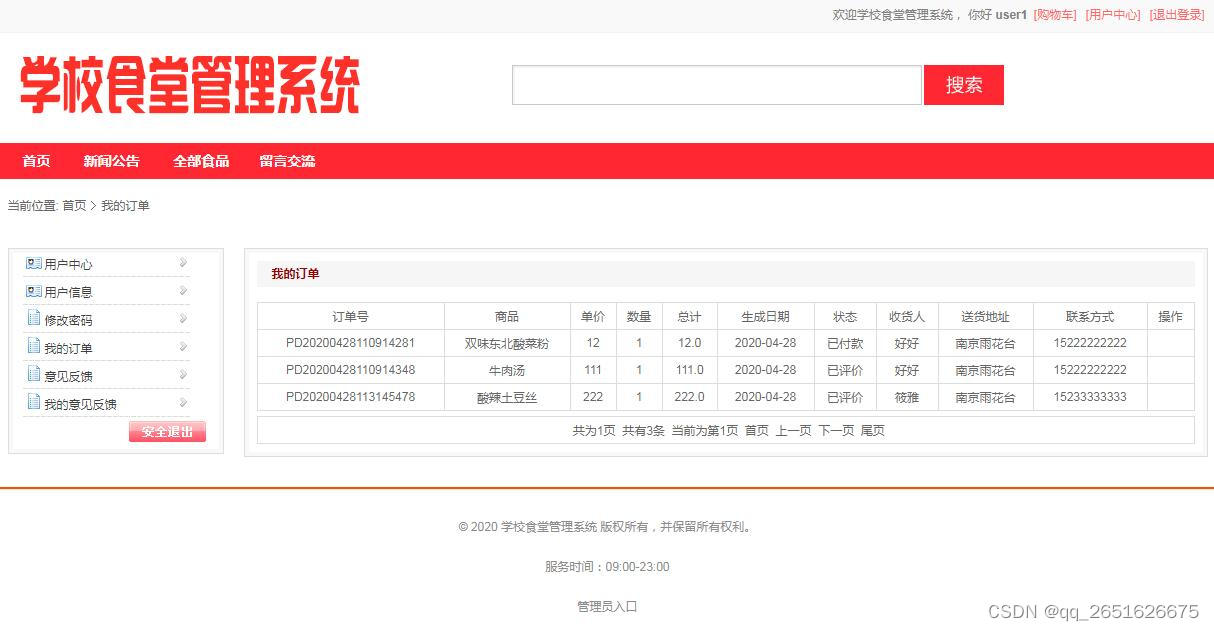Click the 退出登录 link
Image resolution: width=1214 pixels, height=631 pixels.
(x=1177, y=15)
